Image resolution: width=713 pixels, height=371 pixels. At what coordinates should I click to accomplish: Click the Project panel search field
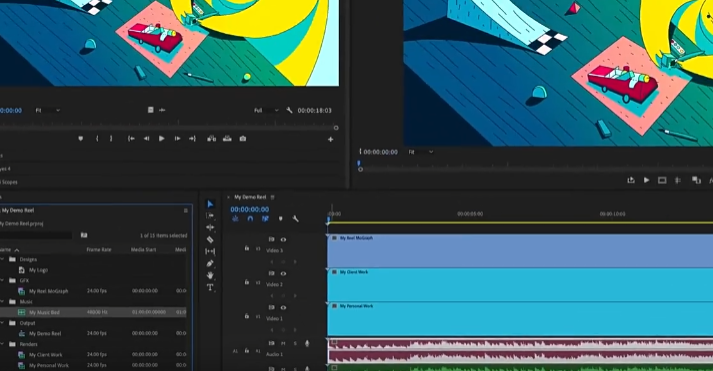[x=35, y=235]
